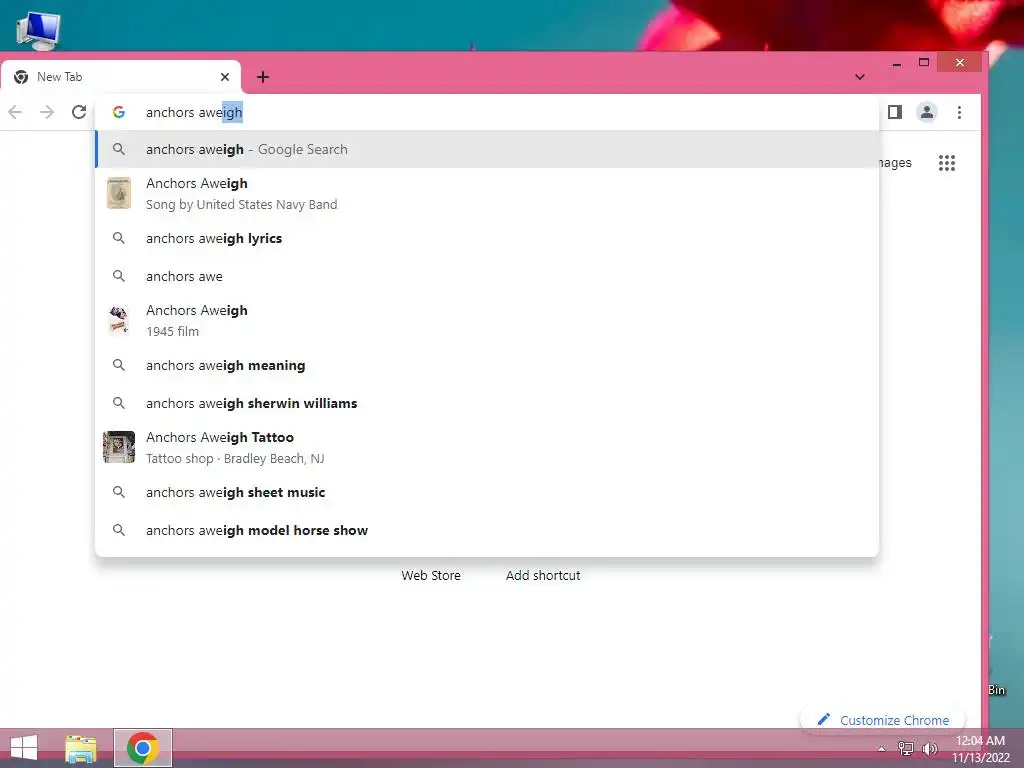Open the Windows Start button

(x=24, y=748)
